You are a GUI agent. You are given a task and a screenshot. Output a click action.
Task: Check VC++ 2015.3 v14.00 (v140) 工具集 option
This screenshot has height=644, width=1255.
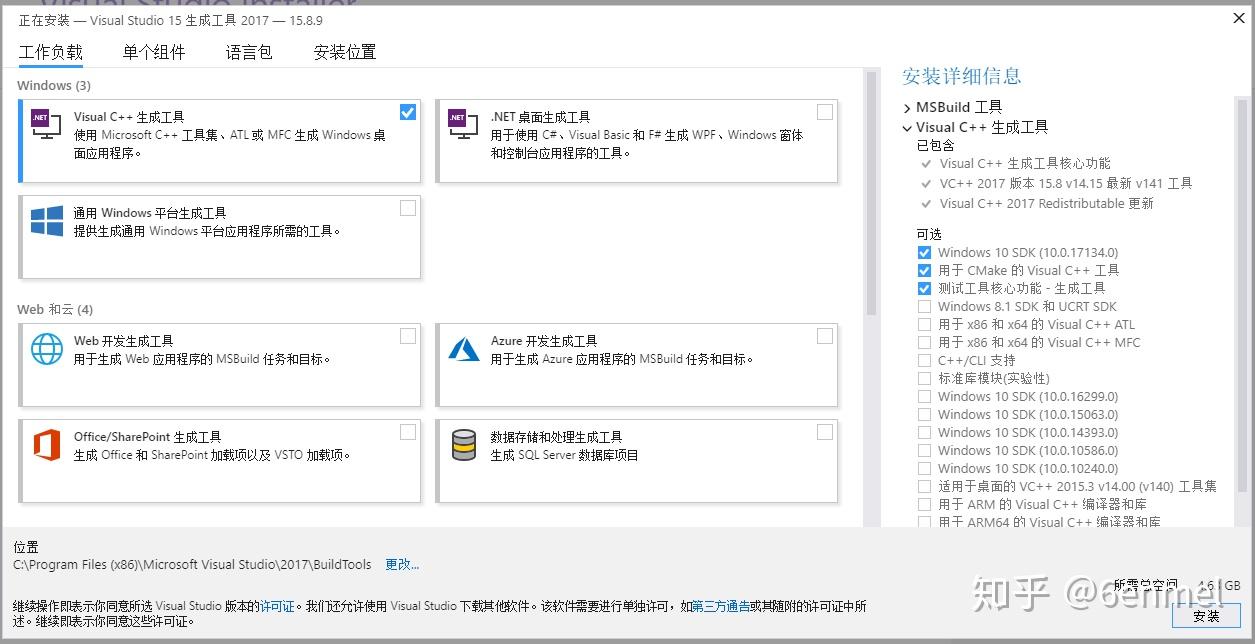point(924,487)
